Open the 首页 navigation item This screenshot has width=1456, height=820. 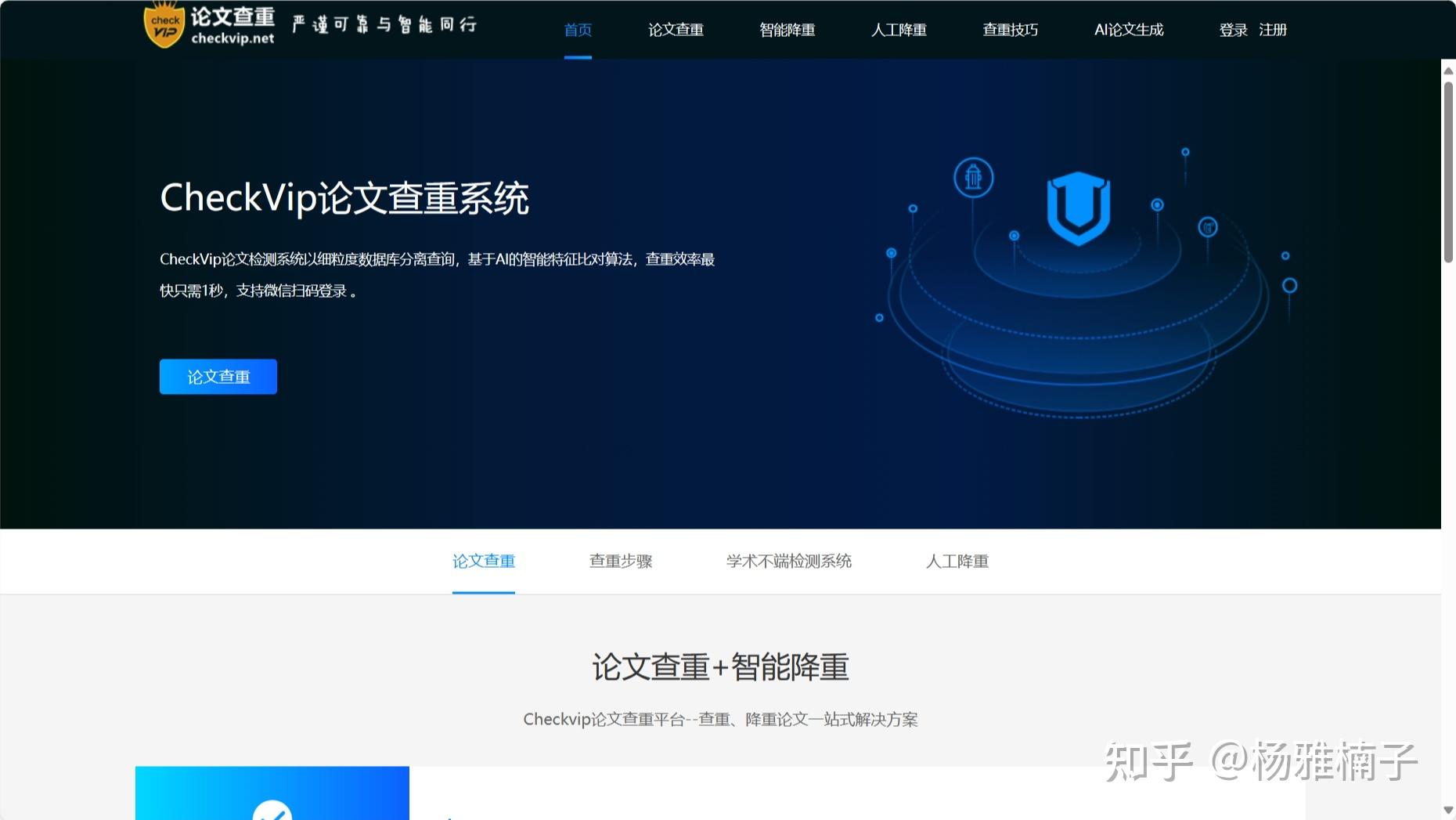(577, 30)
